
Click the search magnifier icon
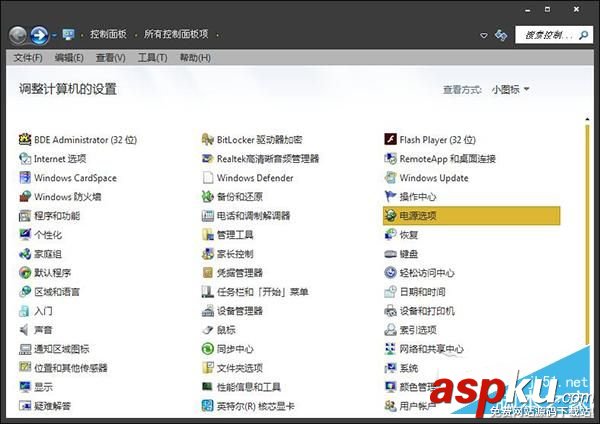point(584,35)
